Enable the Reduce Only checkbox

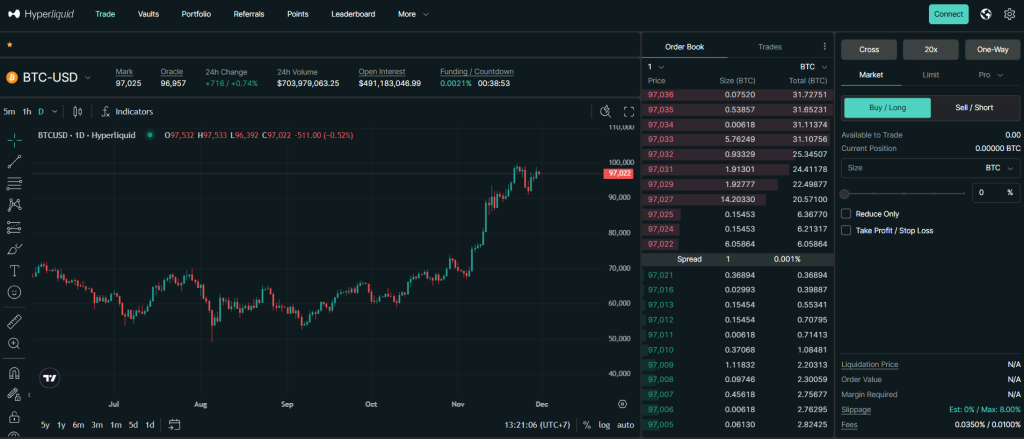pos(846,213)
